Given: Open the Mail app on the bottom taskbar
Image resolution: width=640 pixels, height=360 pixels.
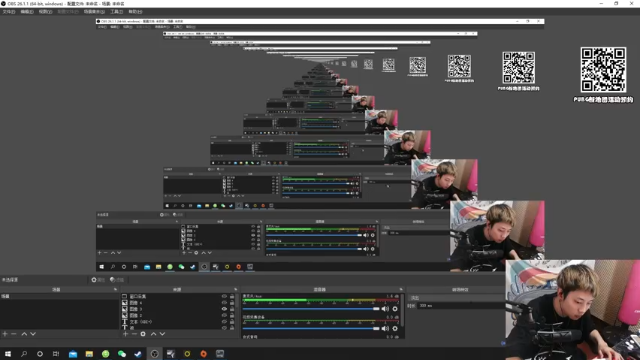Looking at the screenshot, I should tap(73, 354).
